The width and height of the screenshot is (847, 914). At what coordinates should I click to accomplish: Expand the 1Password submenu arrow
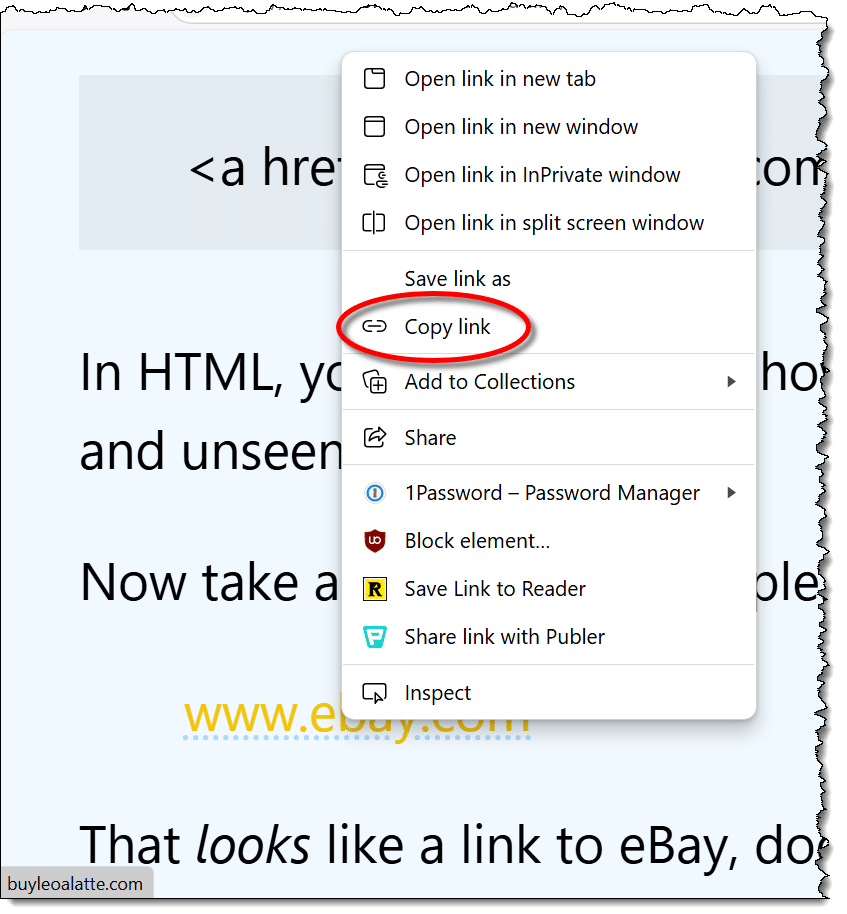pos(731,493)
